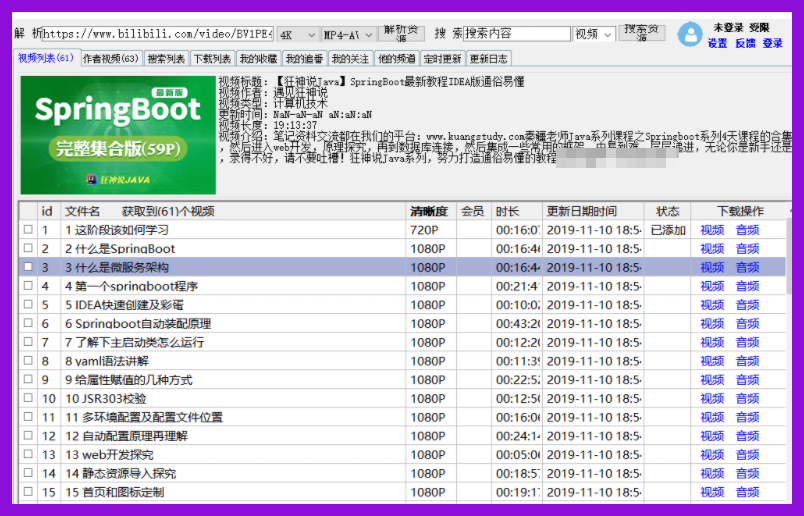Click the bilibili URL input field
This screenshot has height=516, width=804.
pos(158,34)
